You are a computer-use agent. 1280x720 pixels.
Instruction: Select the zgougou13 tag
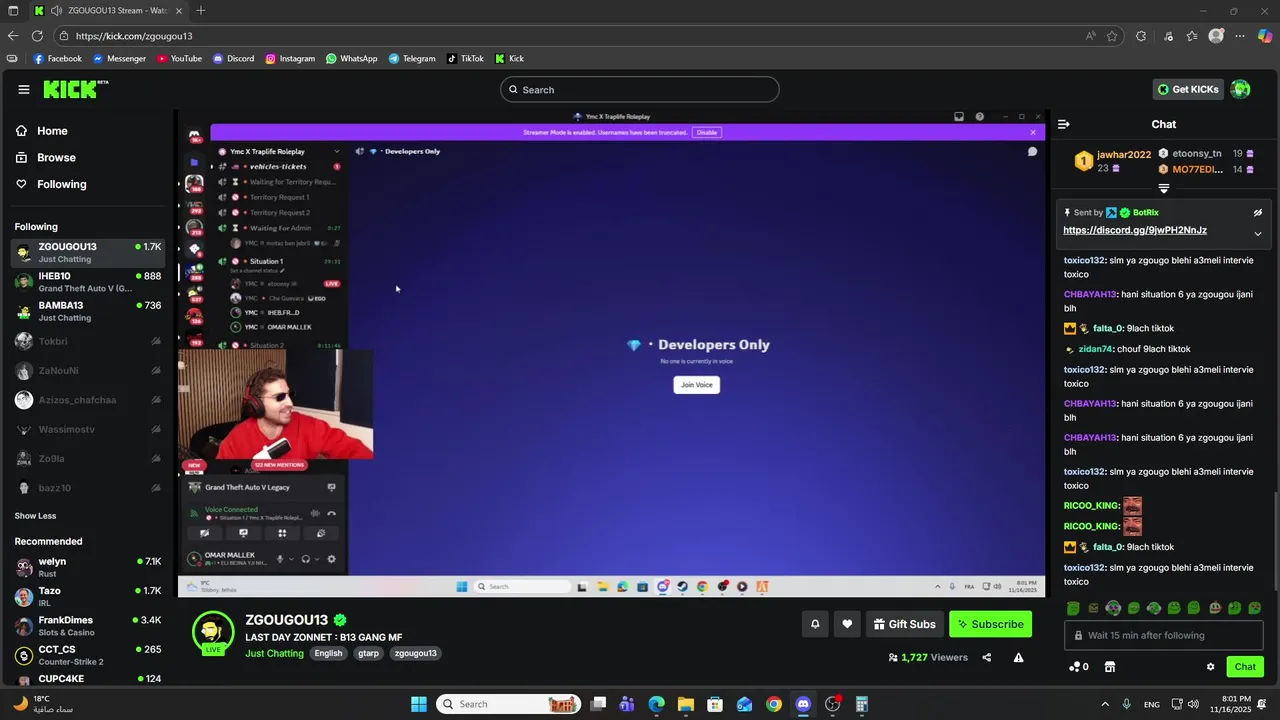pos(415,654)
